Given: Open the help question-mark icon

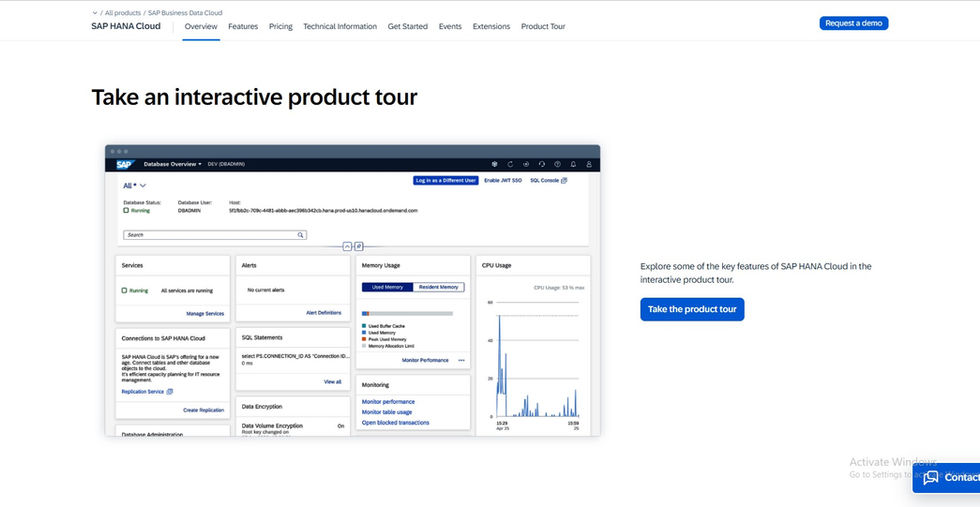Looking at the screenshot, I should [558, 164].
